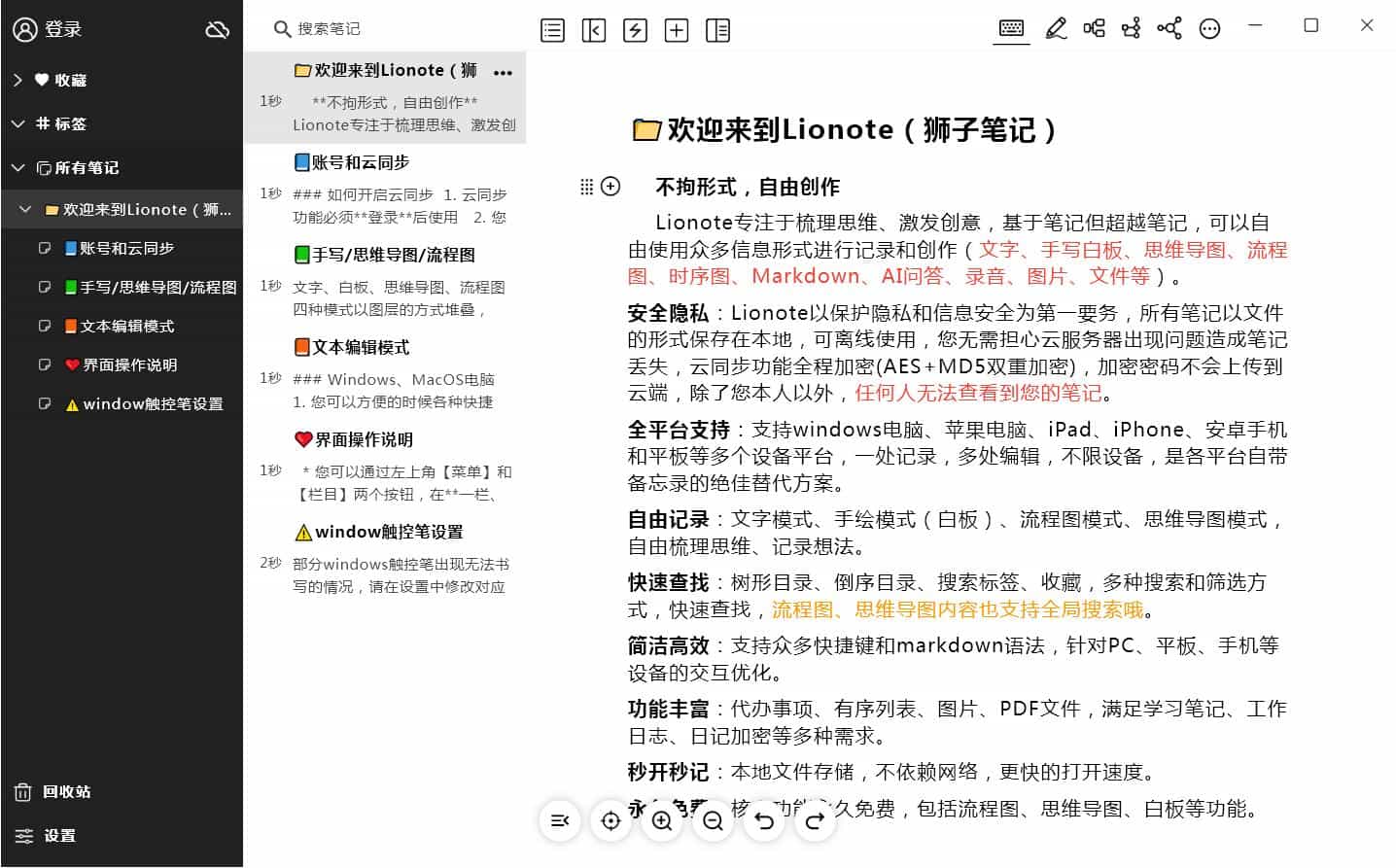Viewport: 1396px width, 868px height.
Task: Click the lightning quick-action toolbar icon
Action: (x=635, y=30)
